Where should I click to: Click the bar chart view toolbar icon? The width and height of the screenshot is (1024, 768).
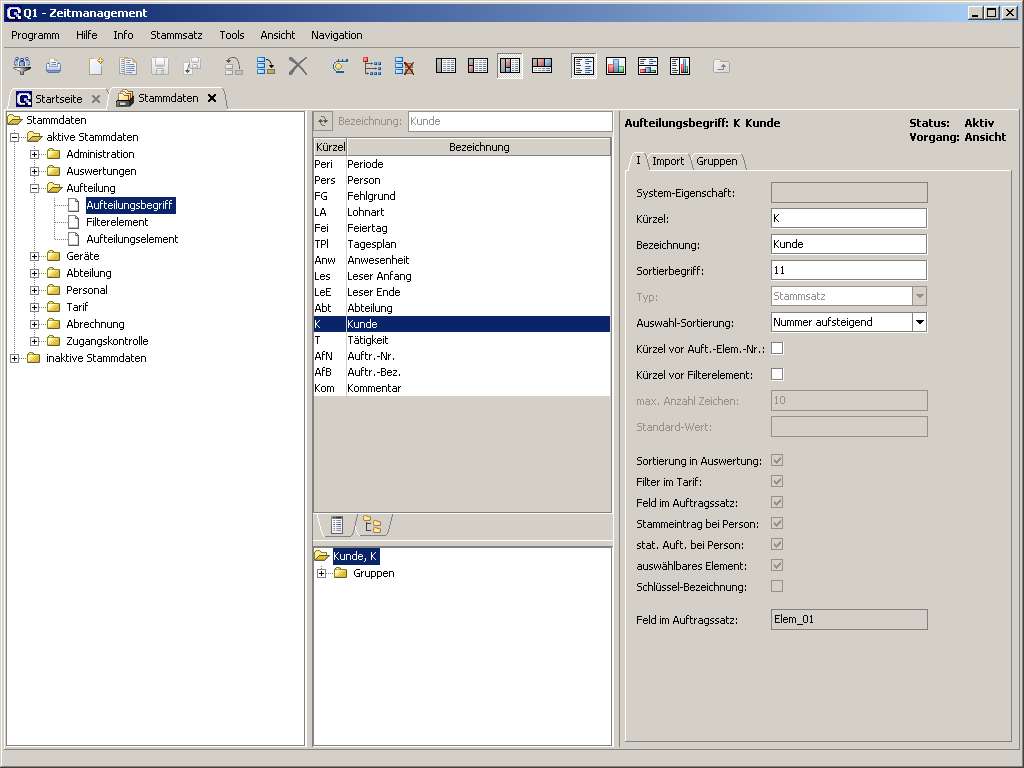(x=615, y=66)
